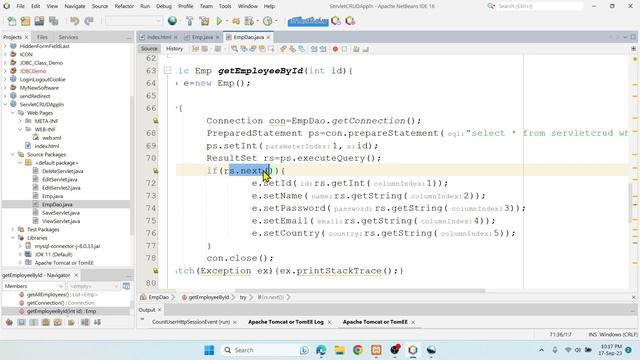Viewport: 640px width, 360px height.
Task: Click the memory usage bar in toolbar
Action: (308, 21)
